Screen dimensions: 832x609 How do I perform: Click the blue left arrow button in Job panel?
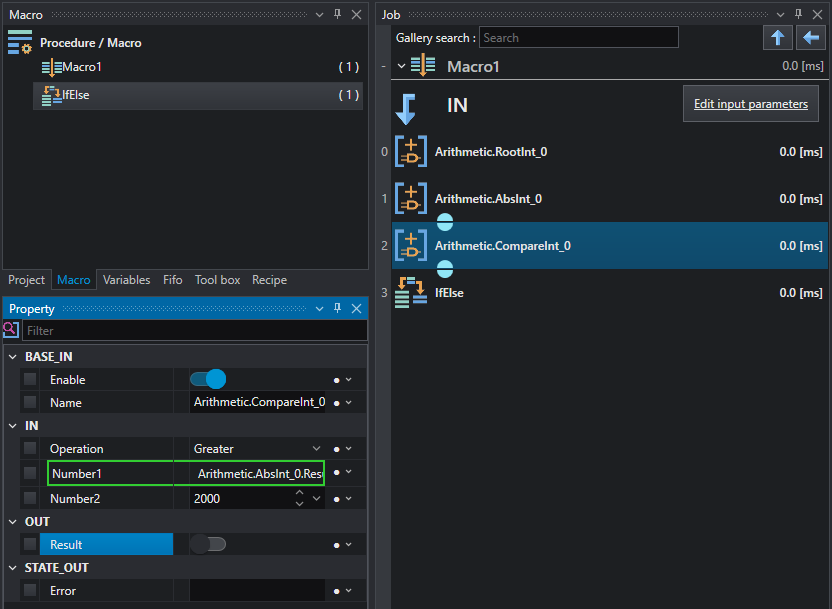click(x=811, y=38)
